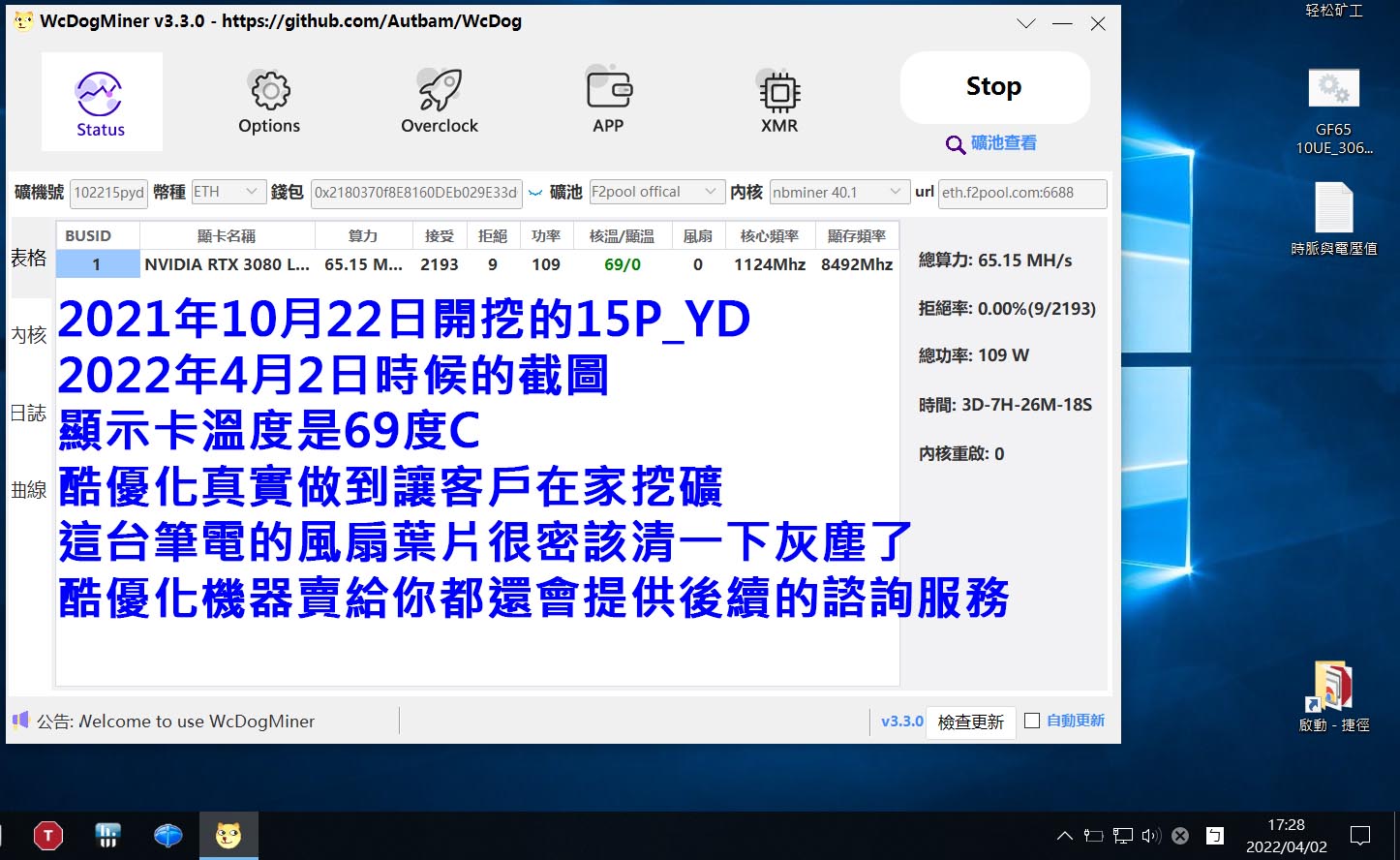Viewport: 1400px width, 860px height.
Task: Click the 核溫/顯溫 column header
Action: click(x=622, y=236)
